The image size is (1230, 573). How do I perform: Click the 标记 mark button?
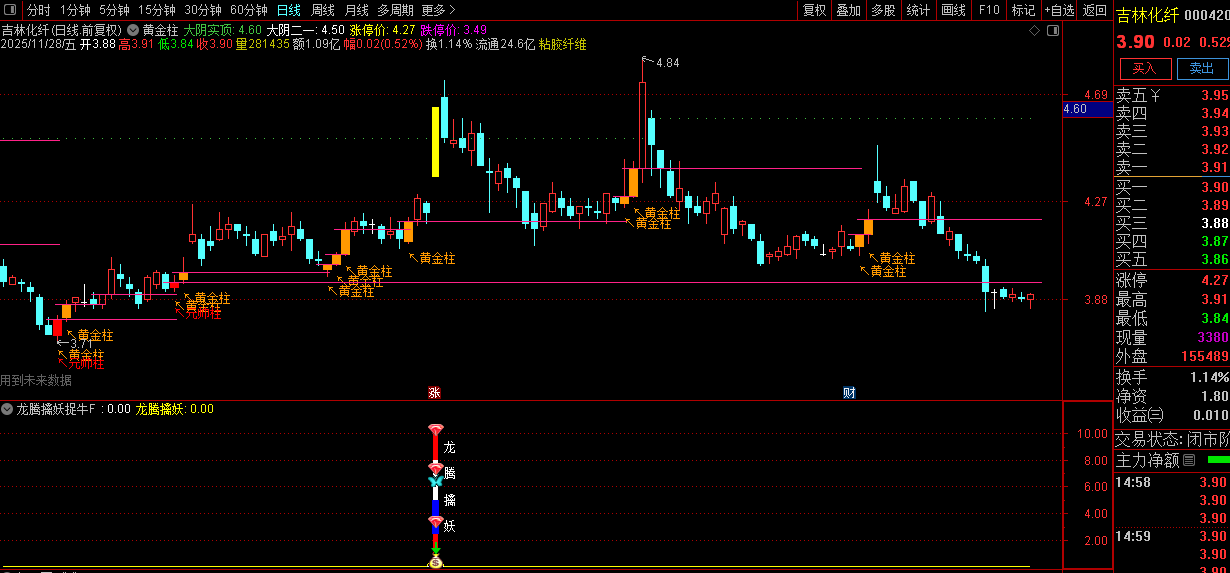click(x=1023, y=10)
